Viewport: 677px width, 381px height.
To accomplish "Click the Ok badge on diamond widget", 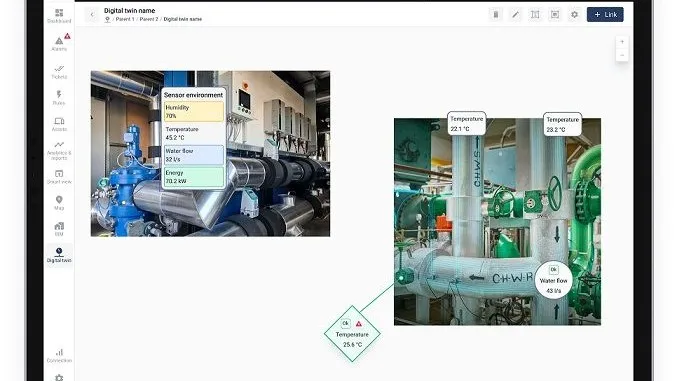I will [x=345, y=323].
